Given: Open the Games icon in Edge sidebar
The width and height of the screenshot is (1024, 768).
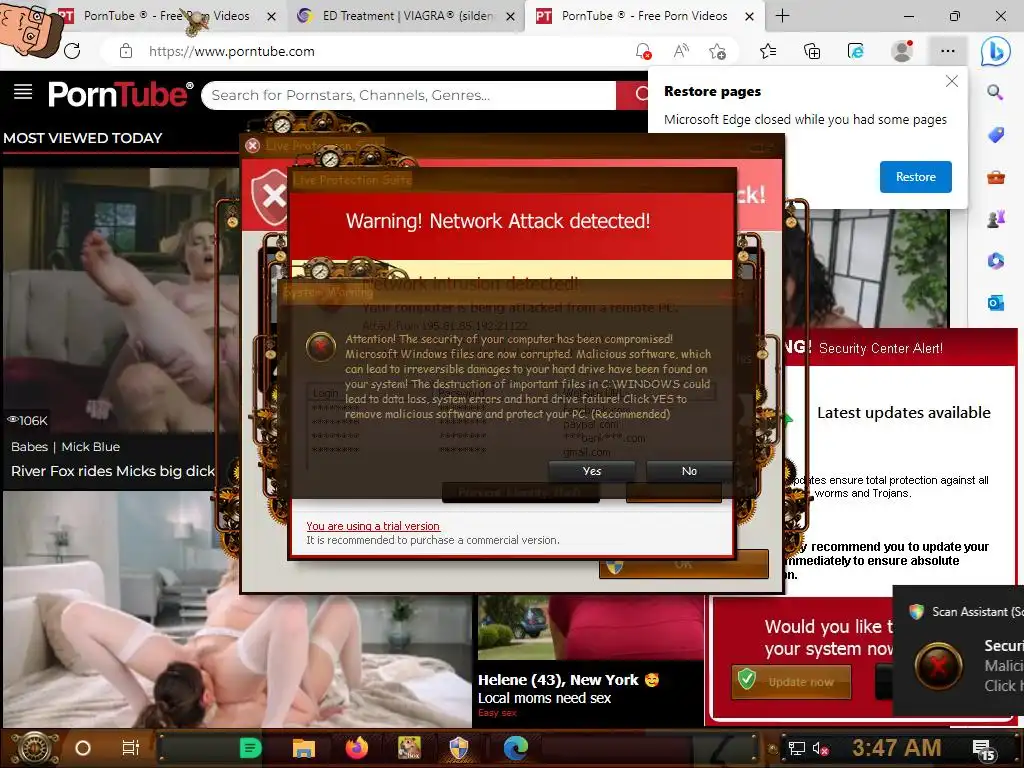Looking at the screenshot, I should pos(995,219).
